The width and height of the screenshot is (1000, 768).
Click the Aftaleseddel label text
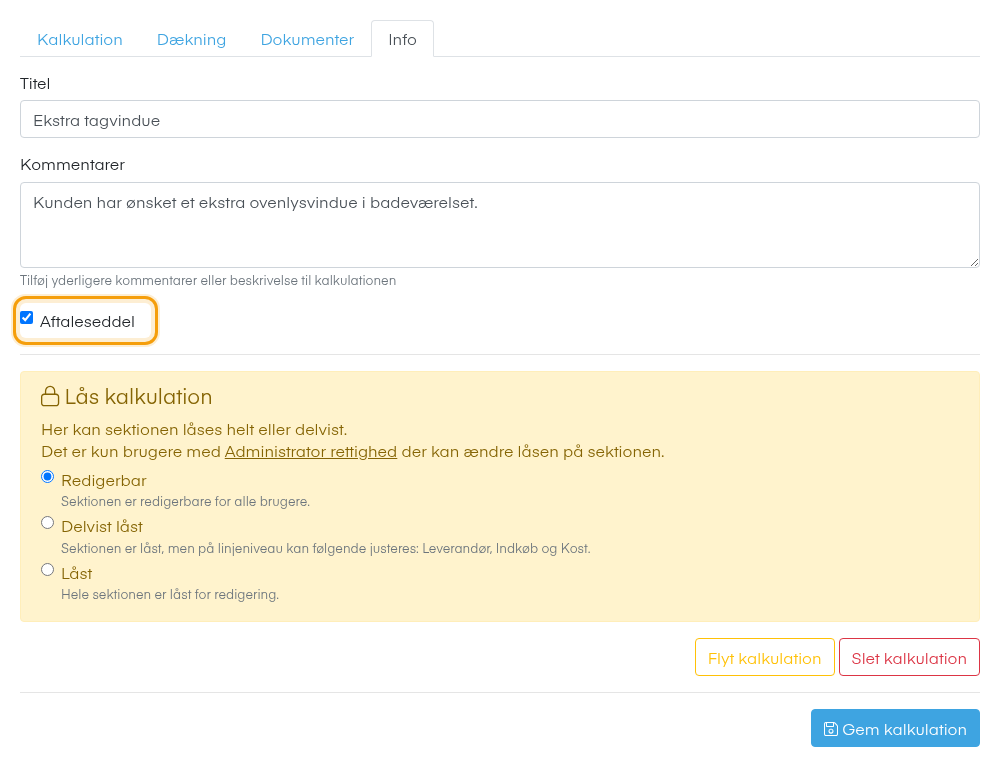(87, 321)
